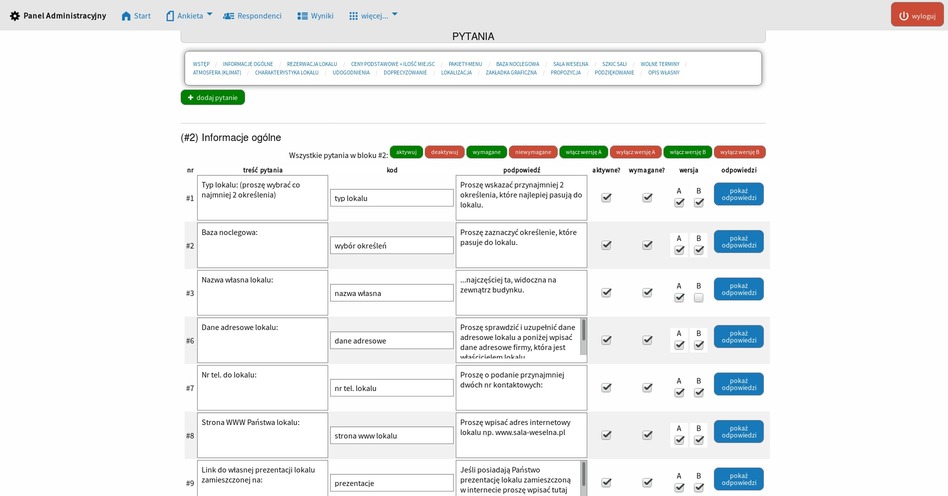The width and height of the screenshot is (948, 496).
Task: Click the Wyniki results icon
Action: coord(302,16)
